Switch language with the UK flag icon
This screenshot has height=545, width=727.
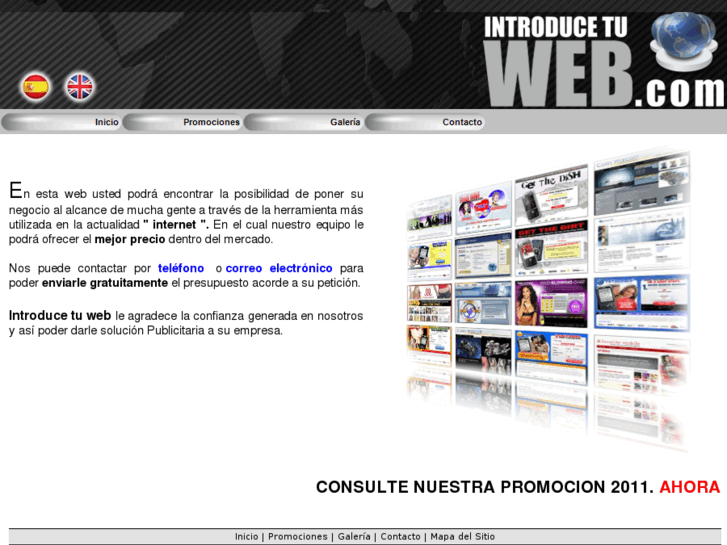tap(80, 87)
